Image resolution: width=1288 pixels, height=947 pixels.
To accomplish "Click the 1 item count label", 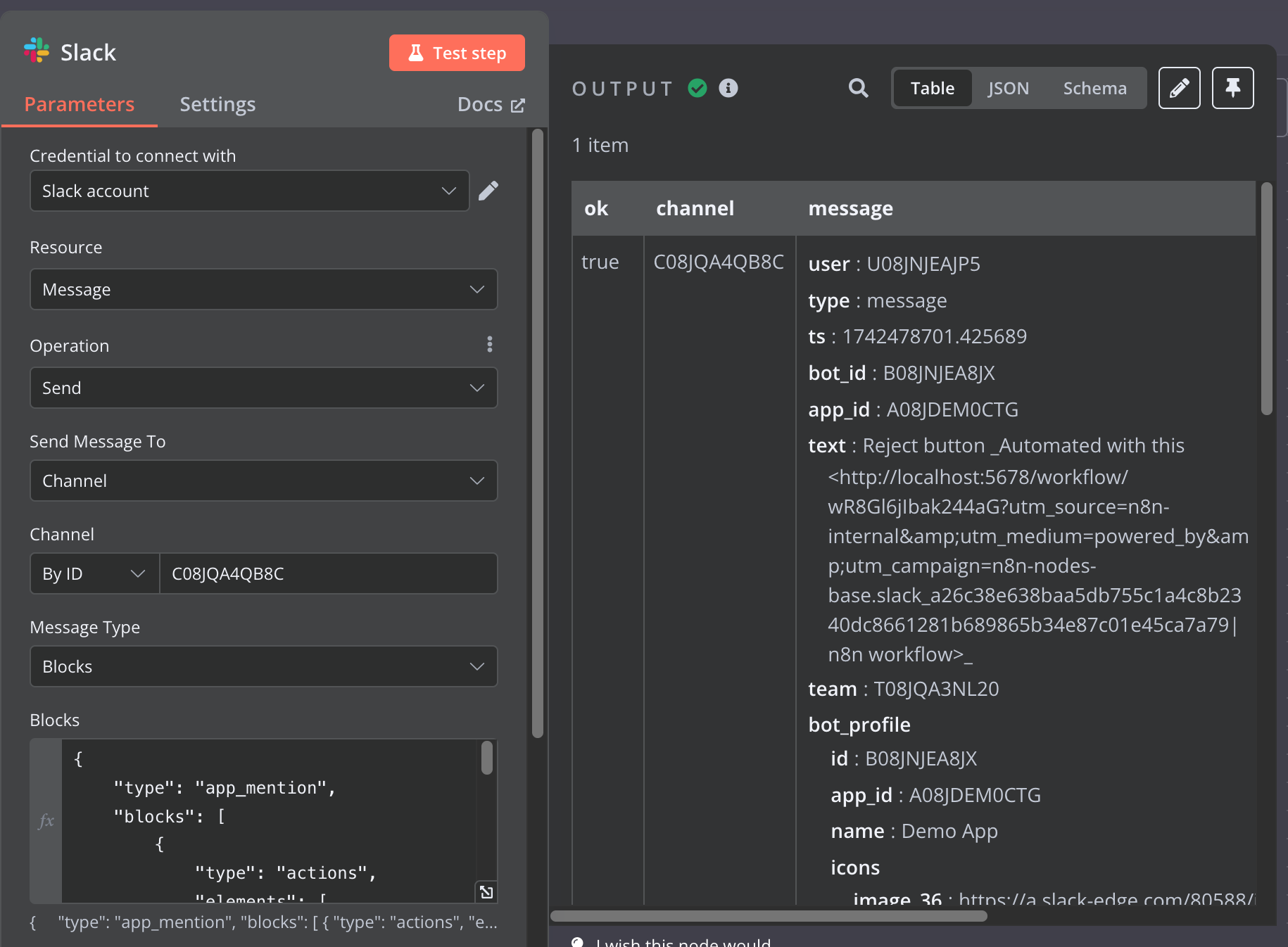I will tap(600, 145).
